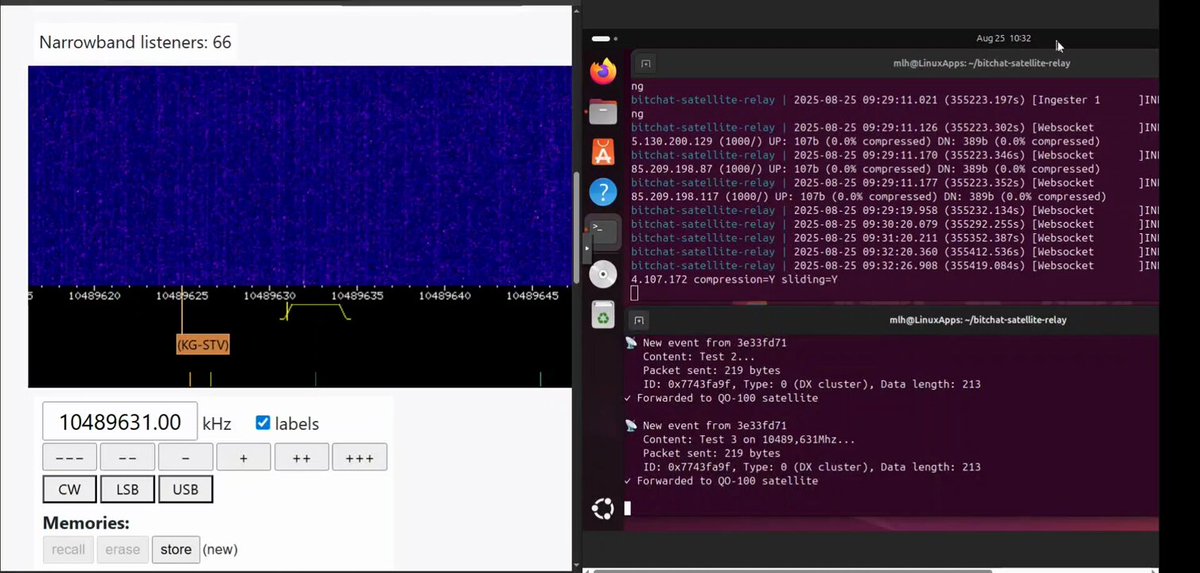Click the blue waterfall display

pos(299,176)
